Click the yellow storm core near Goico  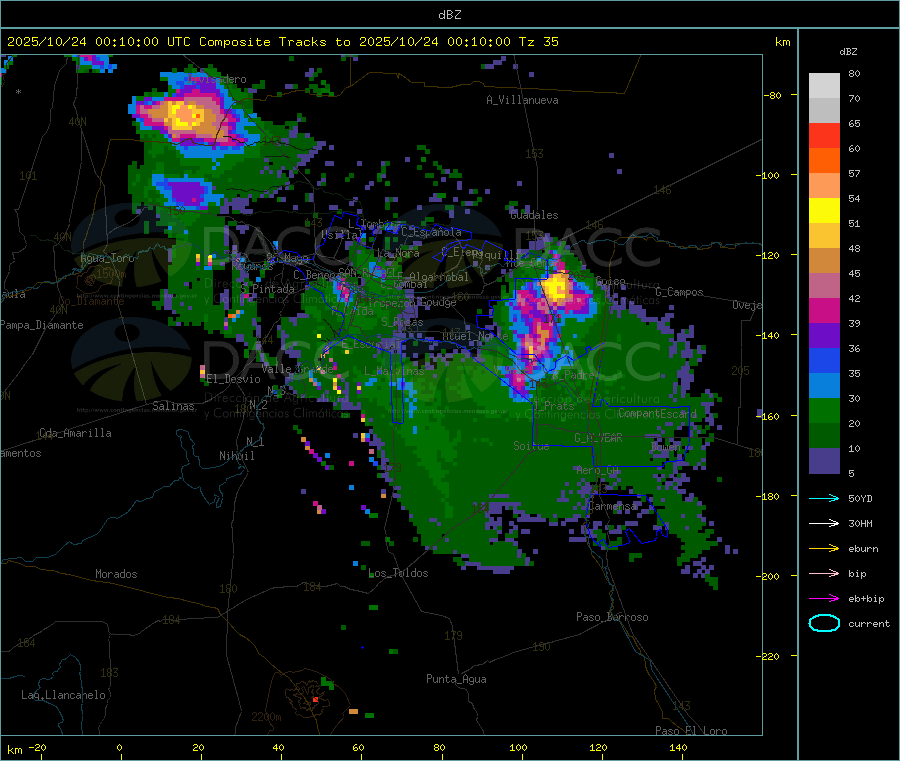(x=556, y=286)
